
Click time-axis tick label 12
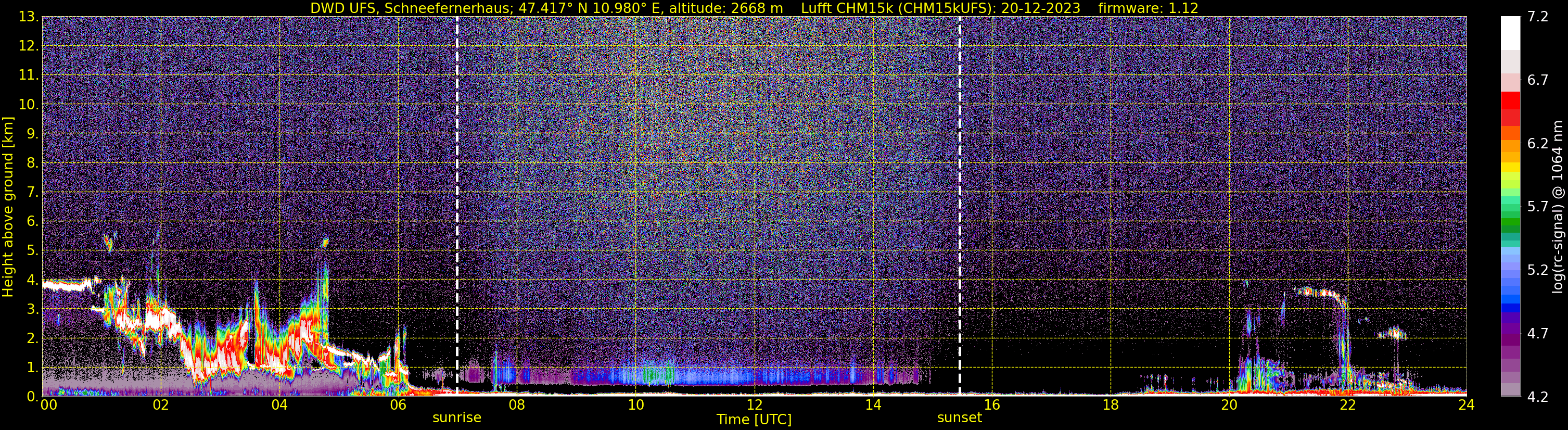tap(754, 406)
